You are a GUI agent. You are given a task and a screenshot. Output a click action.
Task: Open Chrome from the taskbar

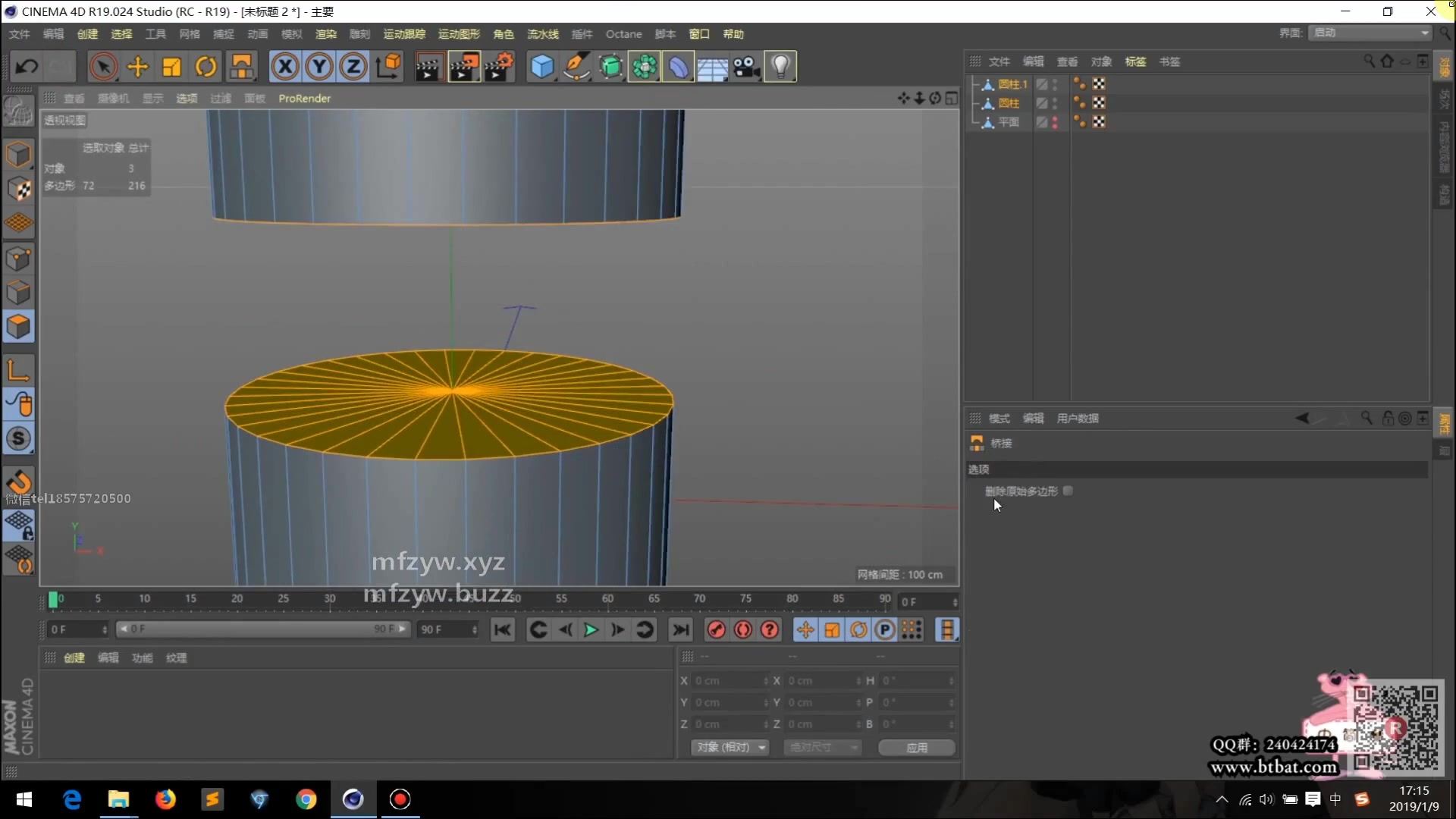tap(306, 799)
